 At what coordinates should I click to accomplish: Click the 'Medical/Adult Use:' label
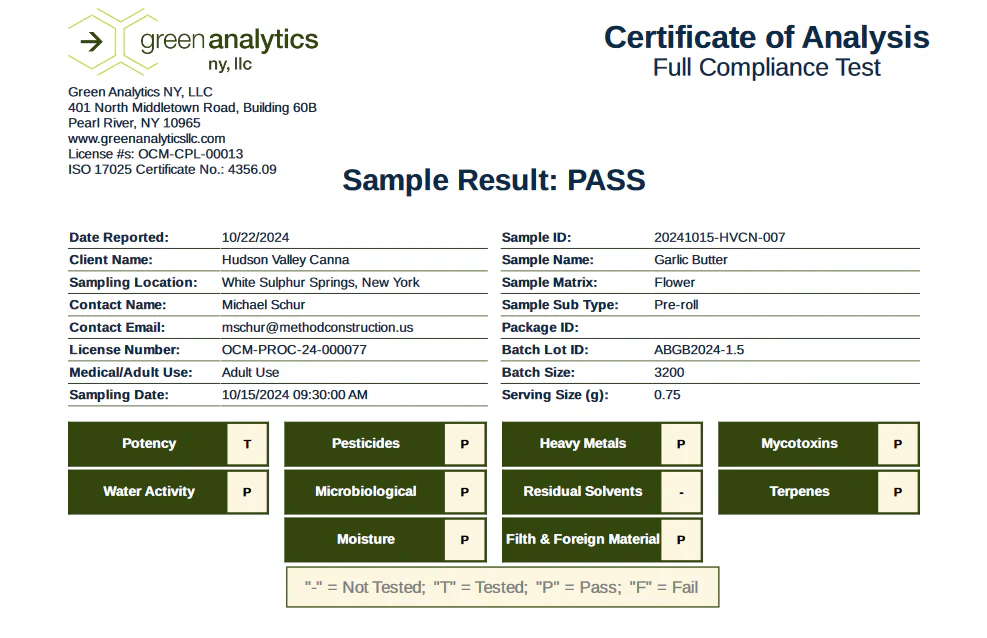click(131, 372)
